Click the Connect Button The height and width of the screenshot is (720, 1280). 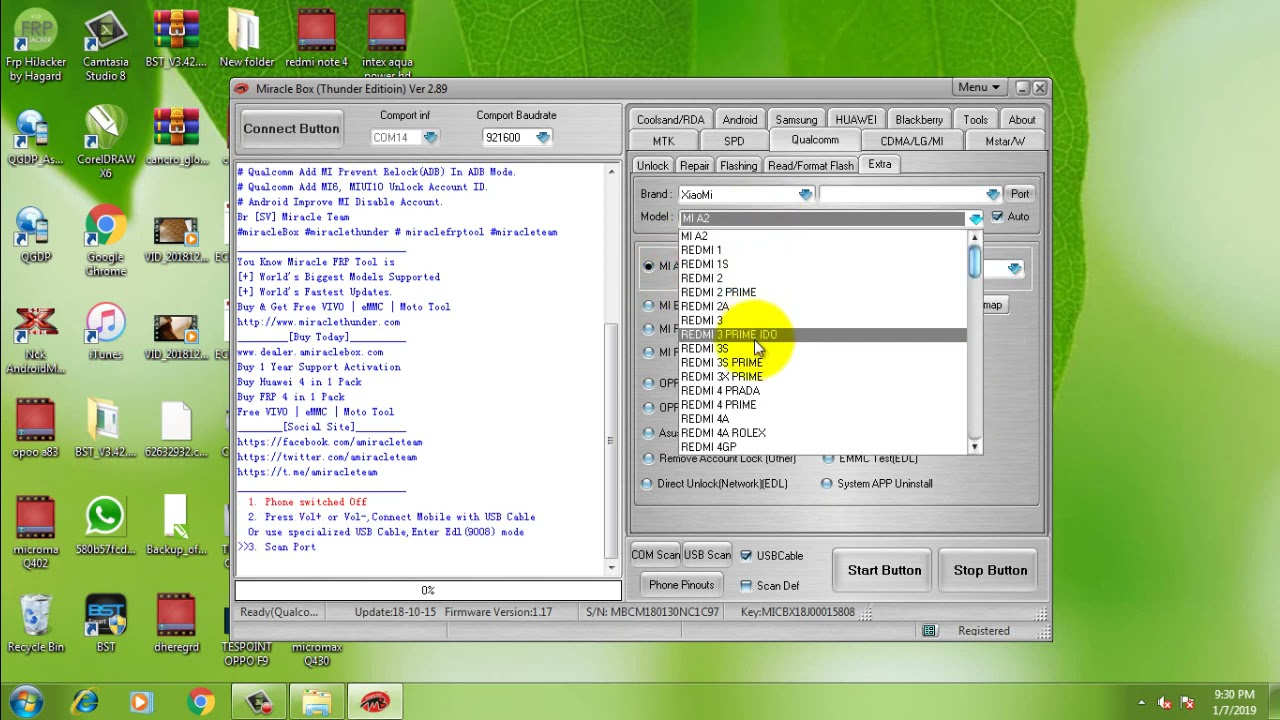pyautogui.click(x=291, y=129)
